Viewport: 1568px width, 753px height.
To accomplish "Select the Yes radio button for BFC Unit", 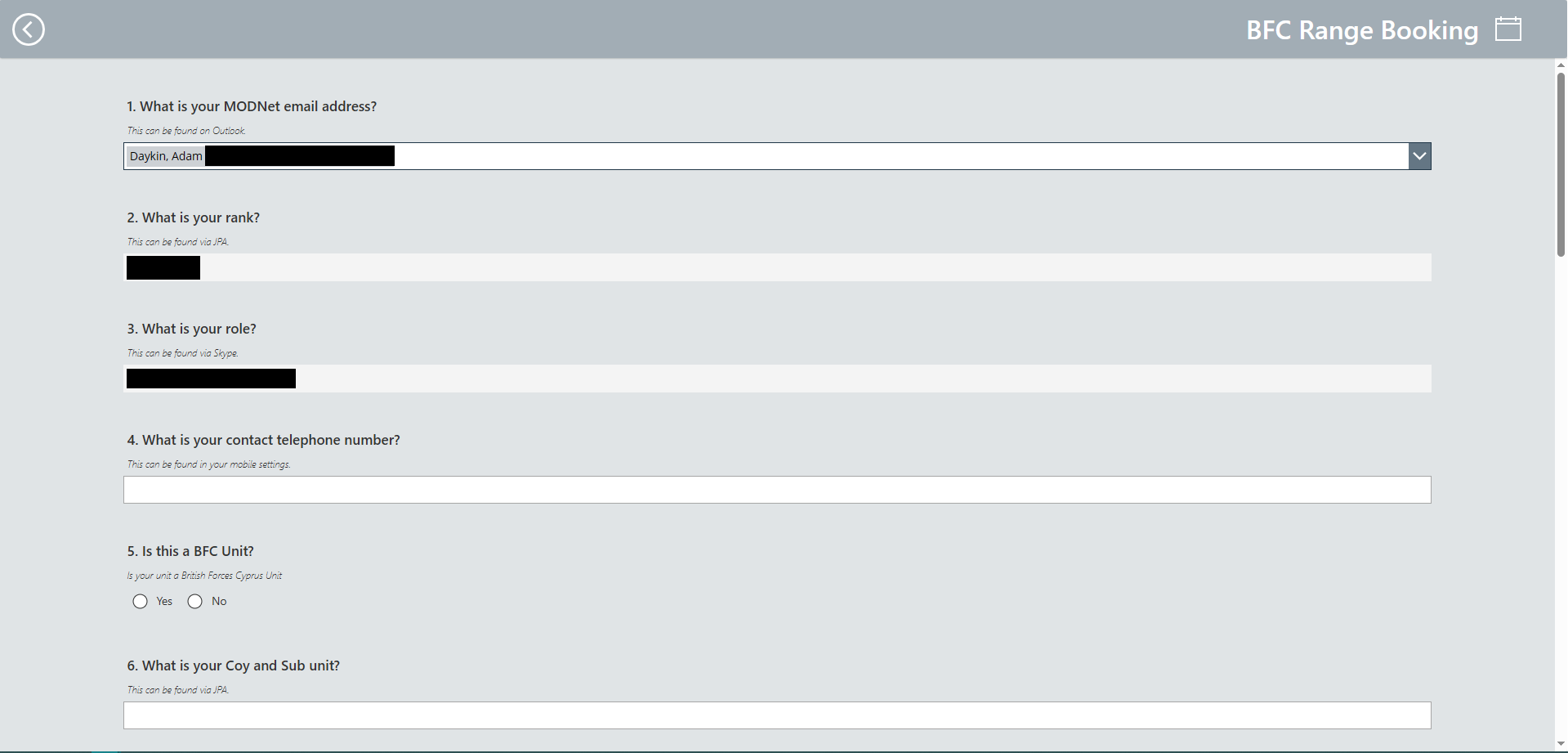I will 140,602.
